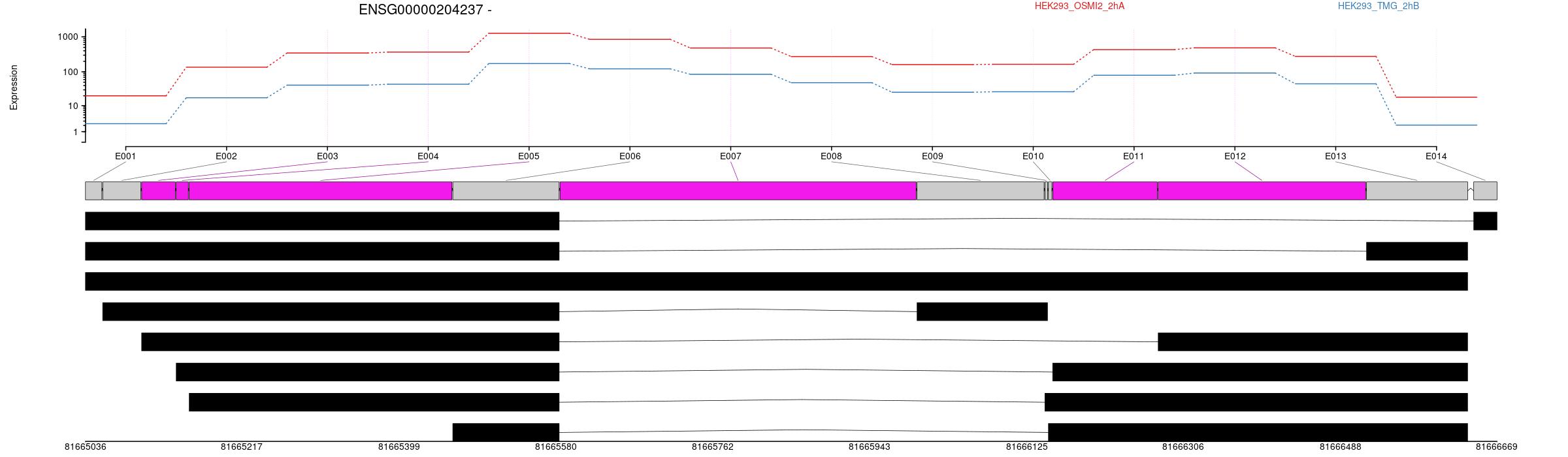Click the gene title ENSG00000204237 -
1568x457 pixels.
point(425,10)
